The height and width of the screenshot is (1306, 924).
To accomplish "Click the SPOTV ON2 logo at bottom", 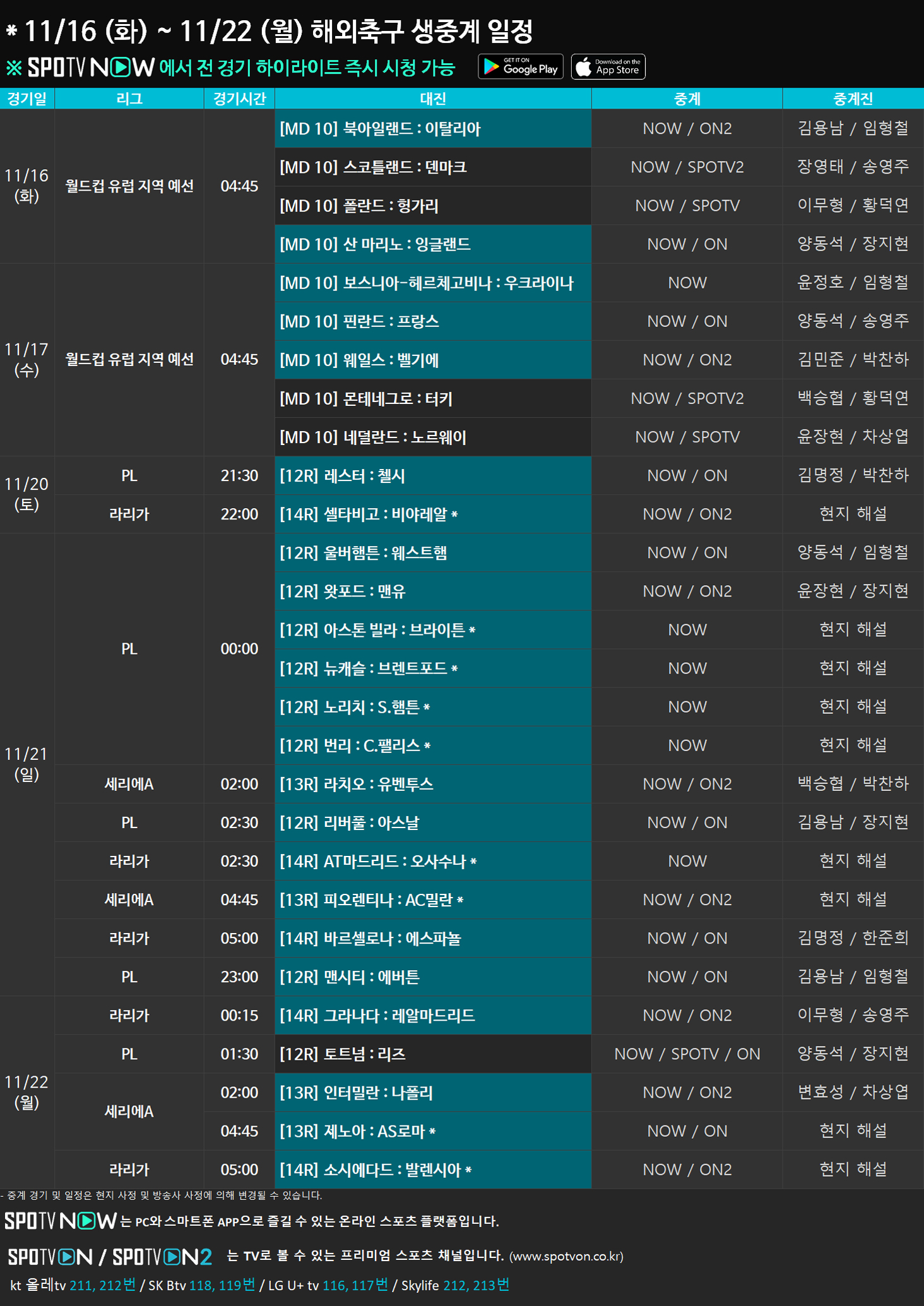I will (162, 1257).
